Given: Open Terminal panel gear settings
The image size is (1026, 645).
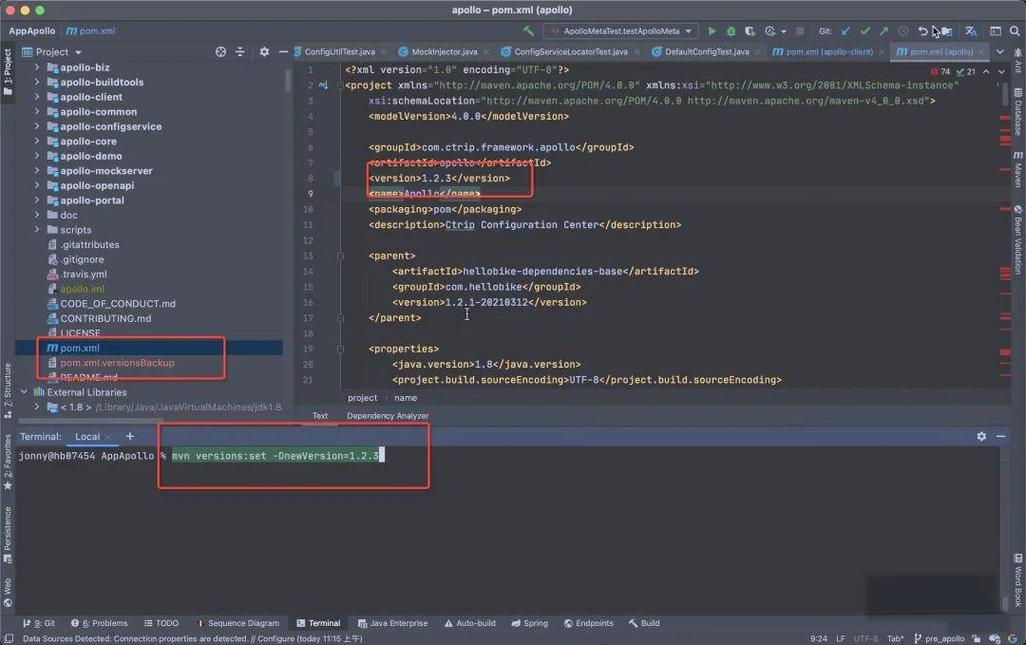Looking at the screenshot, I should [x=982, y=436].
